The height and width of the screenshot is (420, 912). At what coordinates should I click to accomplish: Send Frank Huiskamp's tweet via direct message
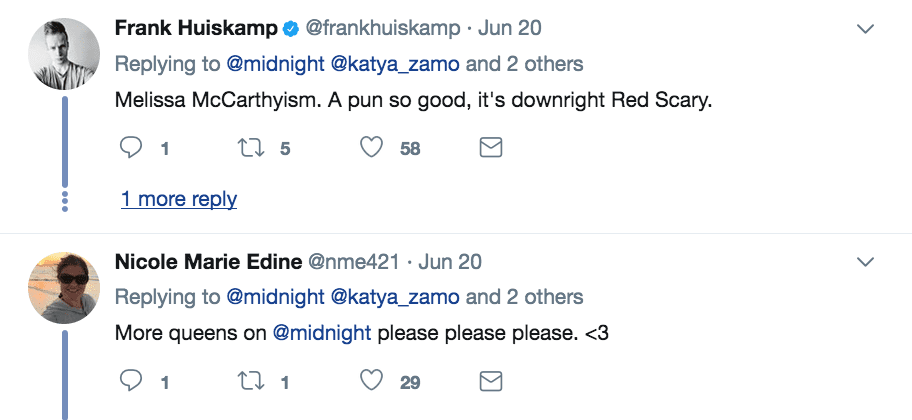(491, 148)
